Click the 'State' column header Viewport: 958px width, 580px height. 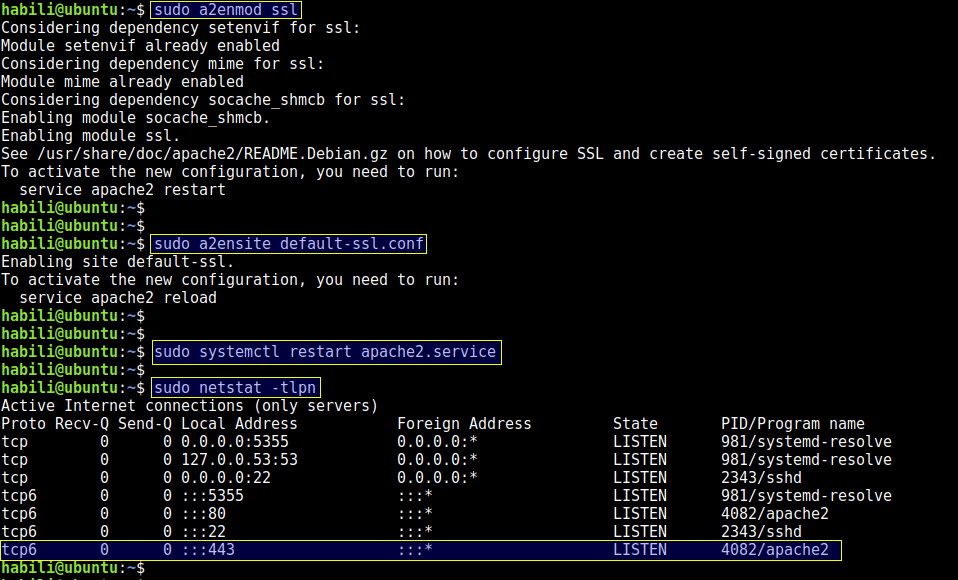(x=635, y=424)
